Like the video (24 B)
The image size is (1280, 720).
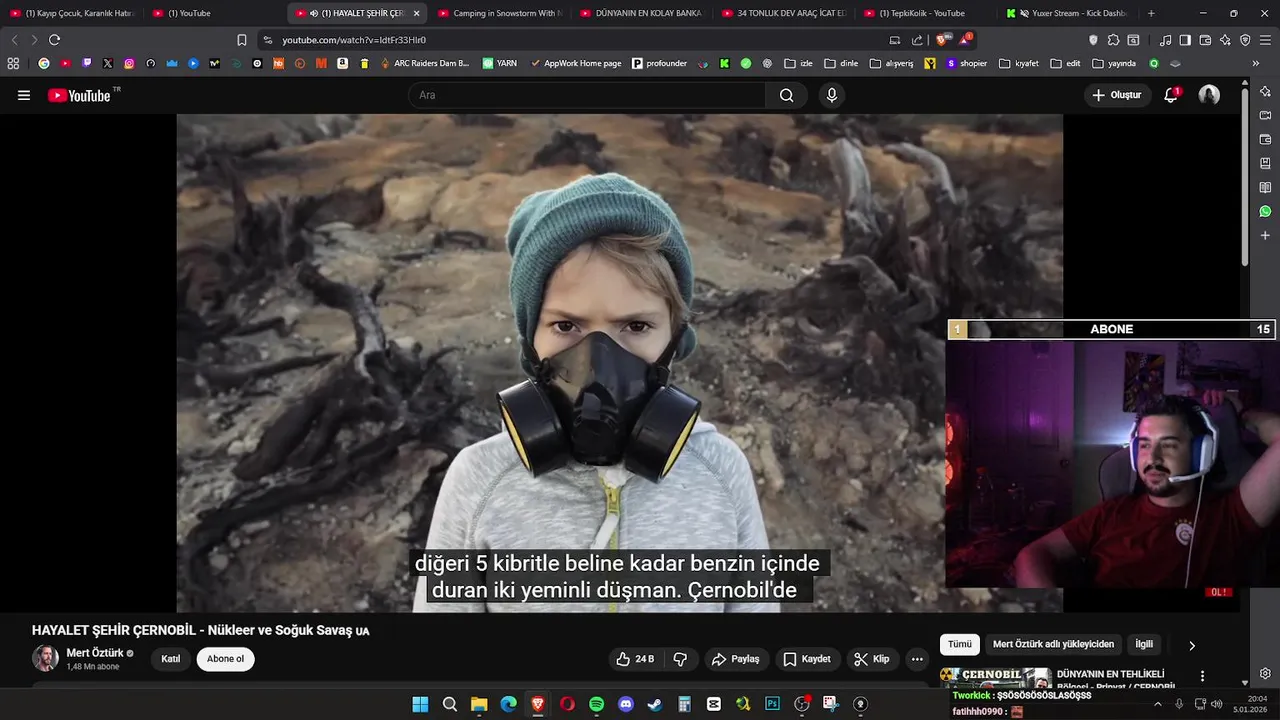point(635,659)
